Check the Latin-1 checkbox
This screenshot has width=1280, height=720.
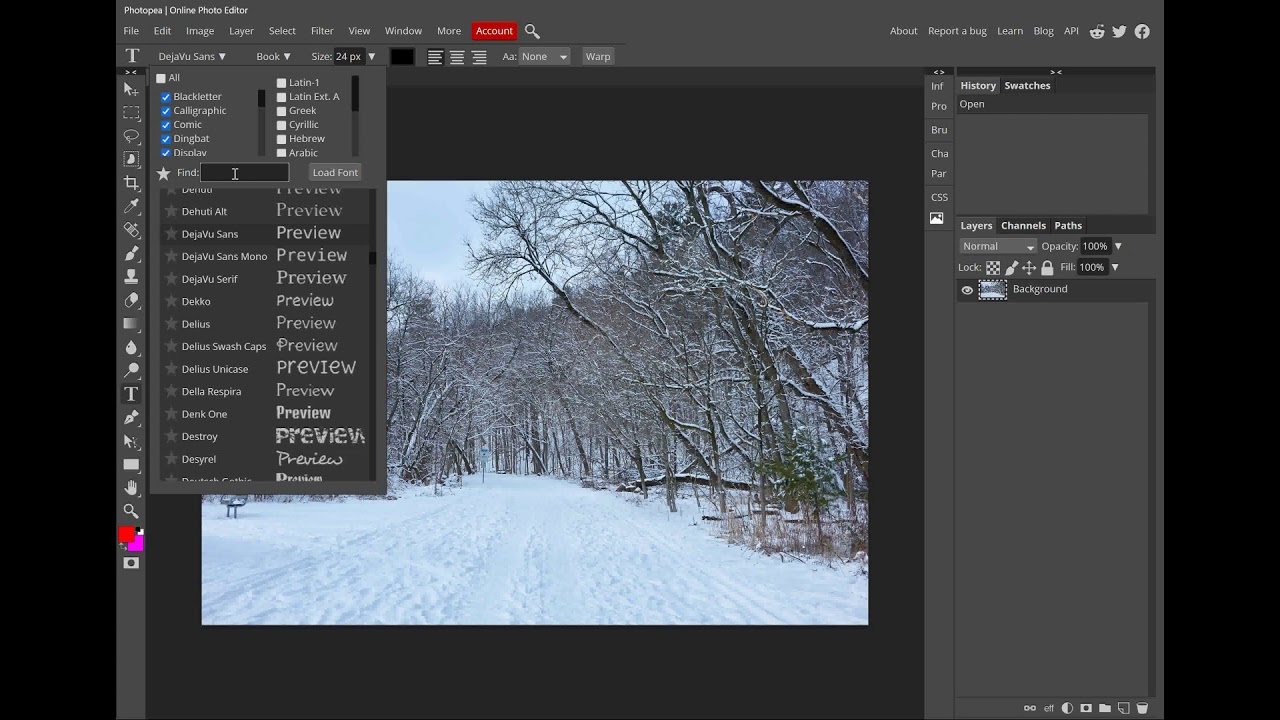(281, 83)
